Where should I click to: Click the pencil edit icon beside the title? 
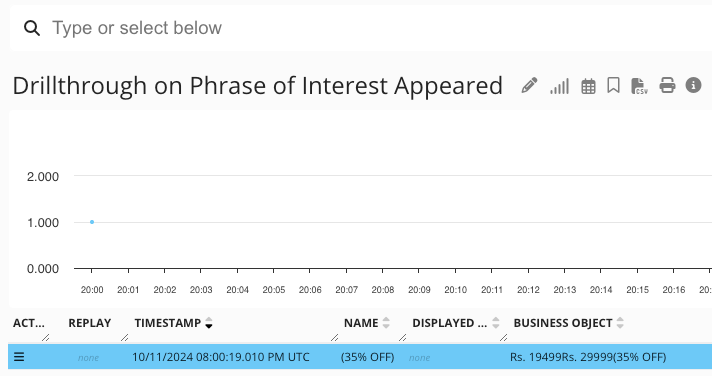529,85
